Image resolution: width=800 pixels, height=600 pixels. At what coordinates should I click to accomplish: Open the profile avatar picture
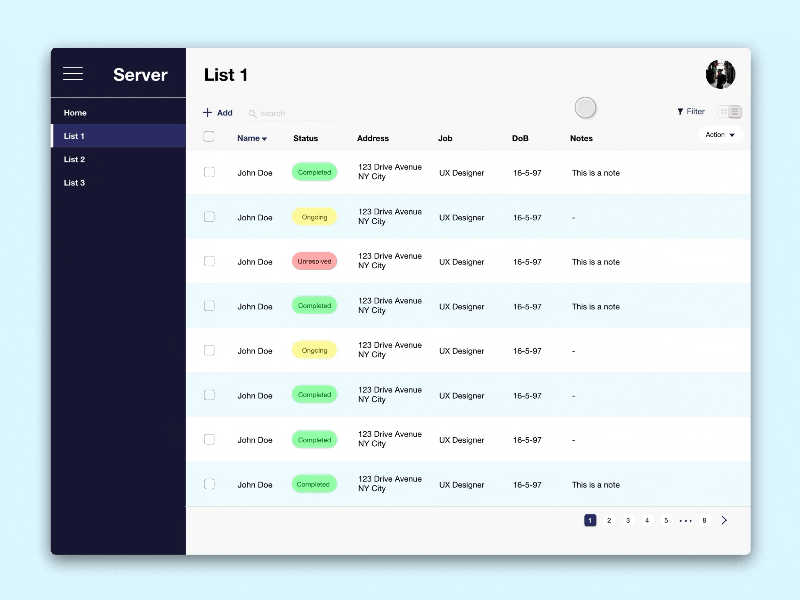click(719, 74)
